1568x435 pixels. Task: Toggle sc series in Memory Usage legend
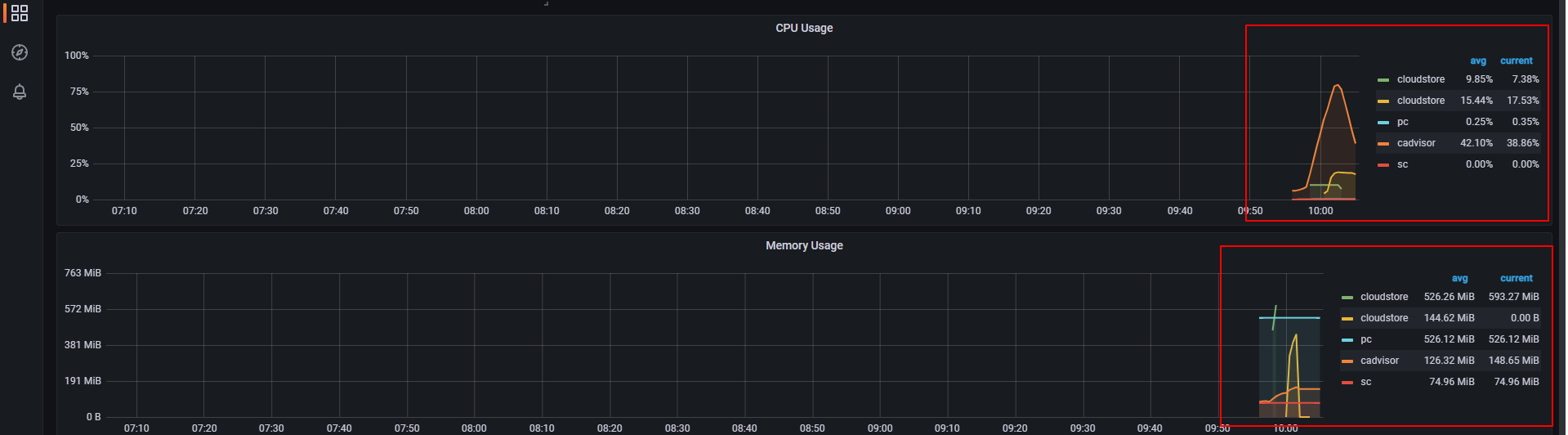[x=1365, y=382]
